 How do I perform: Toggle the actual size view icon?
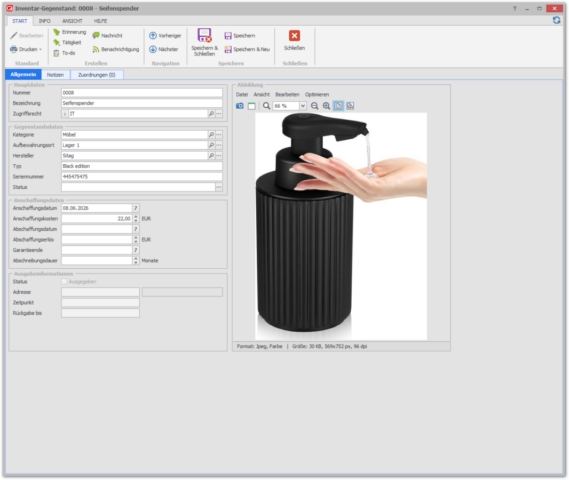(350, 106)
